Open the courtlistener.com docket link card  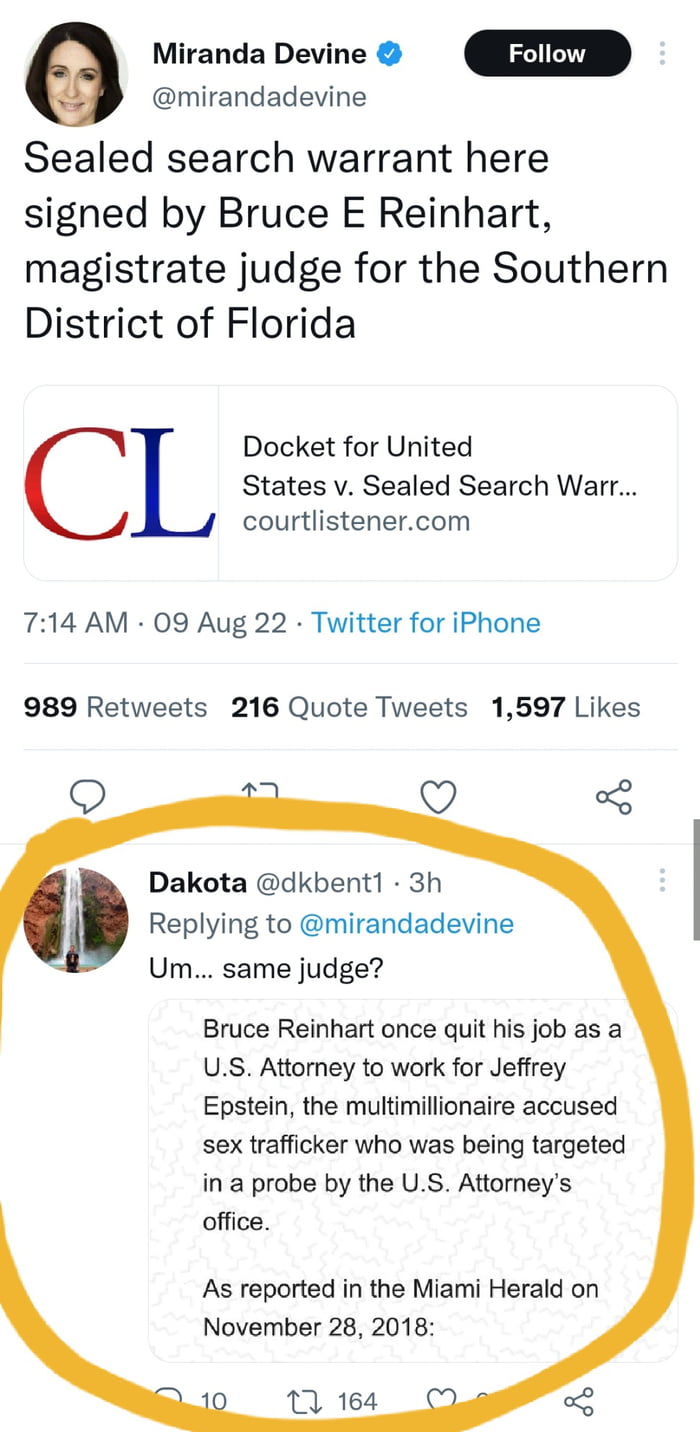350,483
